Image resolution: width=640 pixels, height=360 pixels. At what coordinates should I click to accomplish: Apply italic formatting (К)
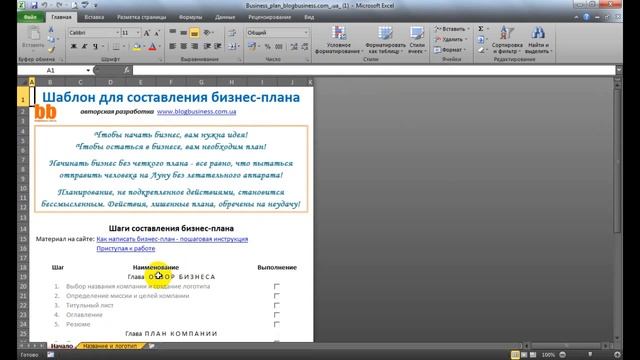click(x=84, y=47)
